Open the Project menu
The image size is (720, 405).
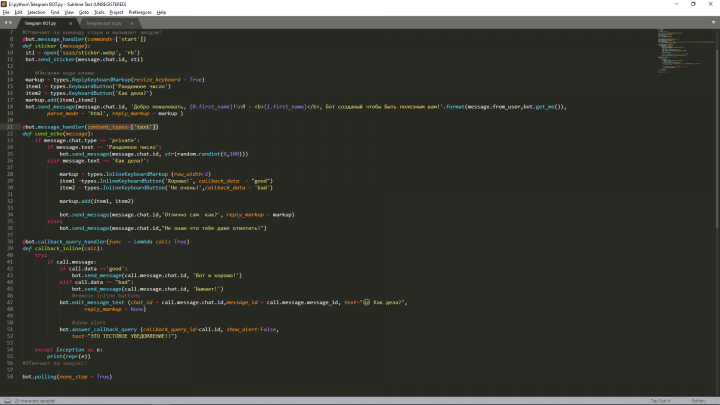[x=116, y=12]
